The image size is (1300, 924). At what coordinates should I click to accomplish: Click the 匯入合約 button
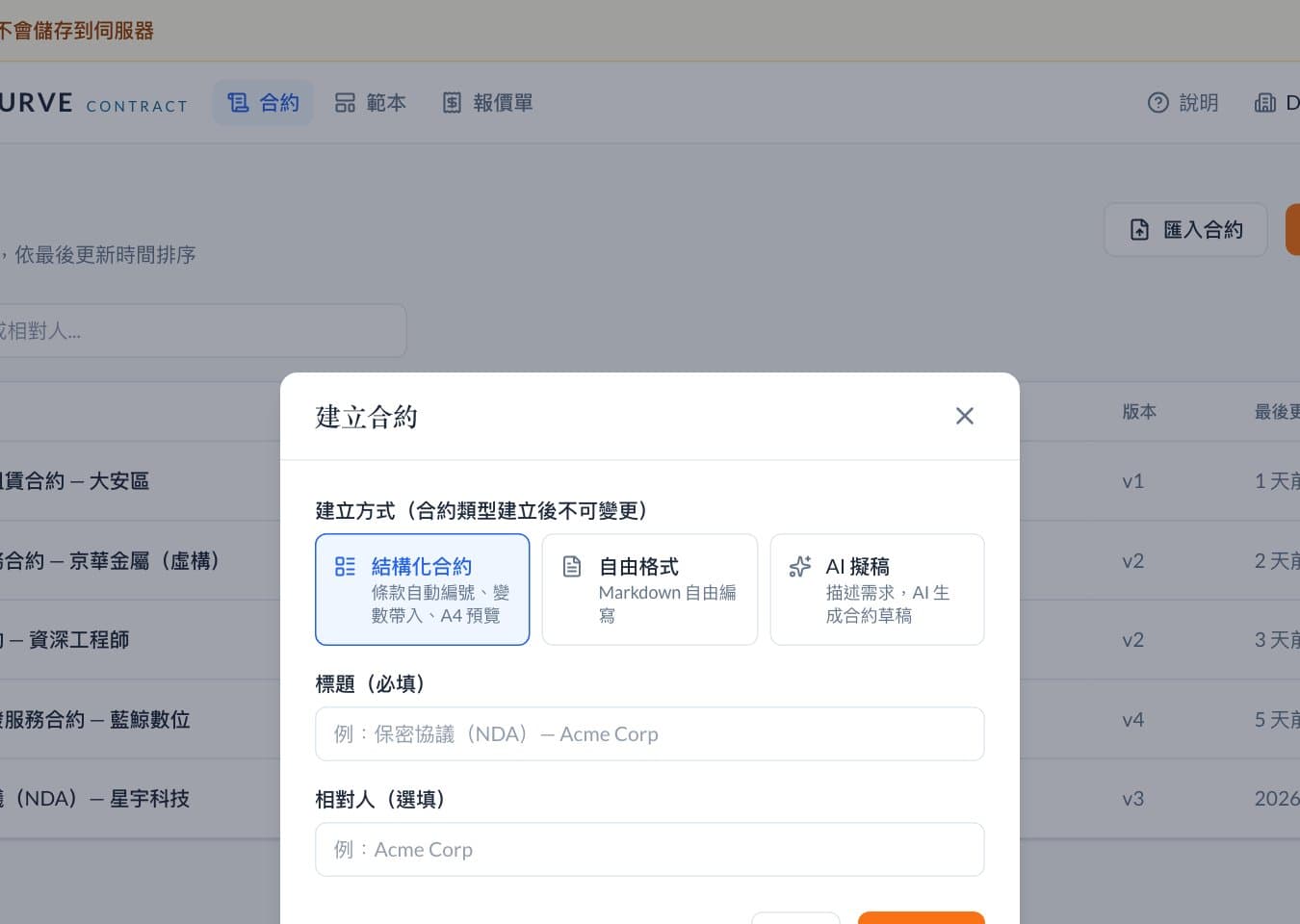coord(1185,229)
